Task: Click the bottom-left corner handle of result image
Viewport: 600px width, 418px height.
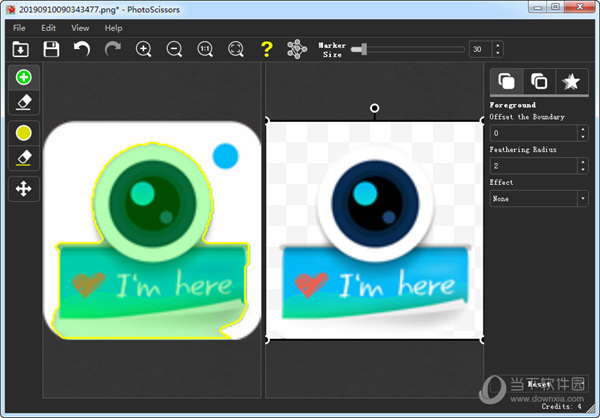Action: click(x=267, y=339)
